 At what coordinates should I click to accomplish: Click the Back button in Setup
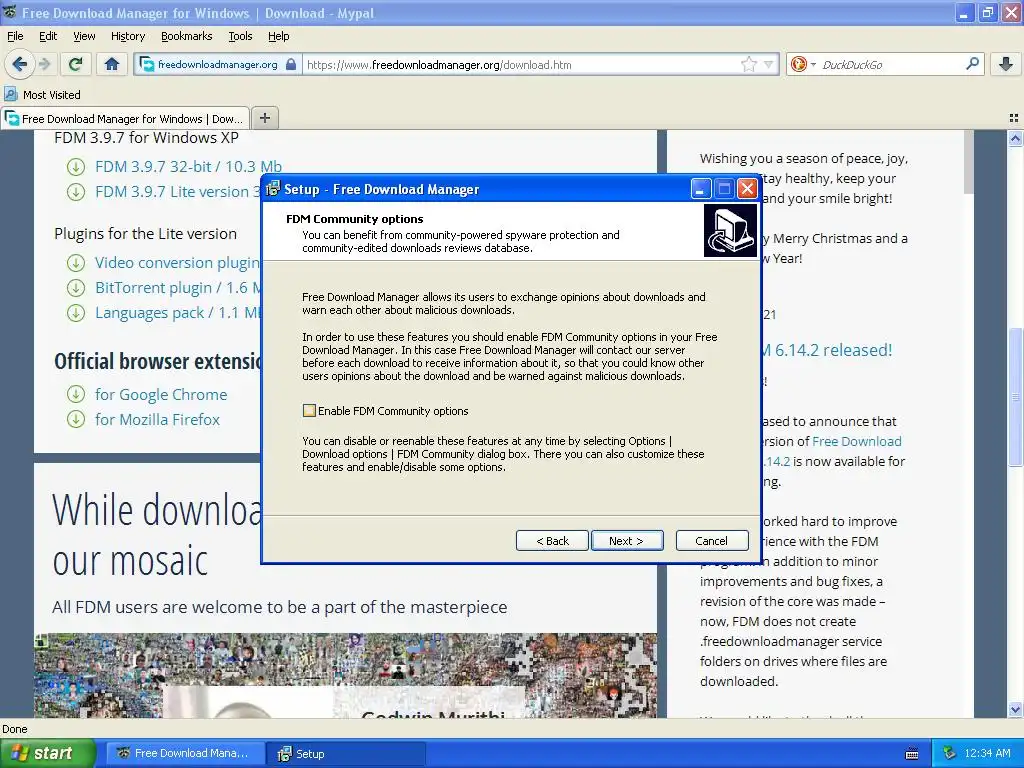tap(552, 540)
